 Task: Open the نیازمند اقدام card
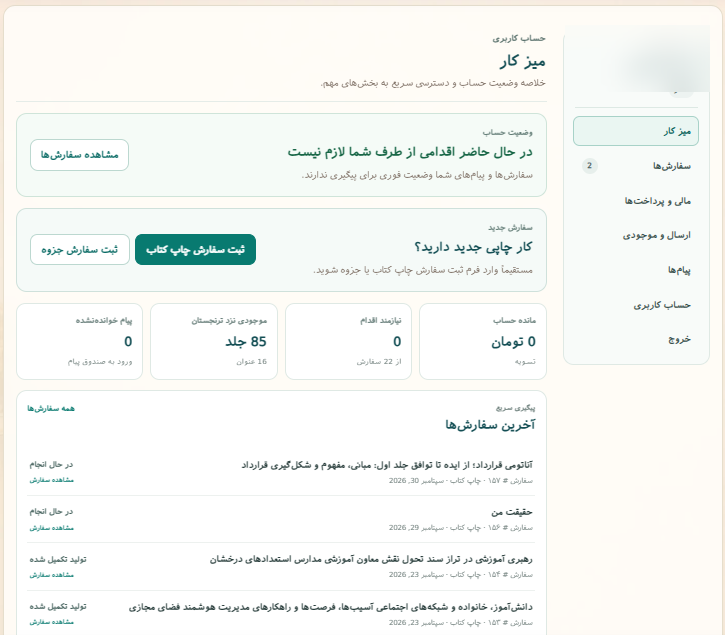[x=348, y=341]
